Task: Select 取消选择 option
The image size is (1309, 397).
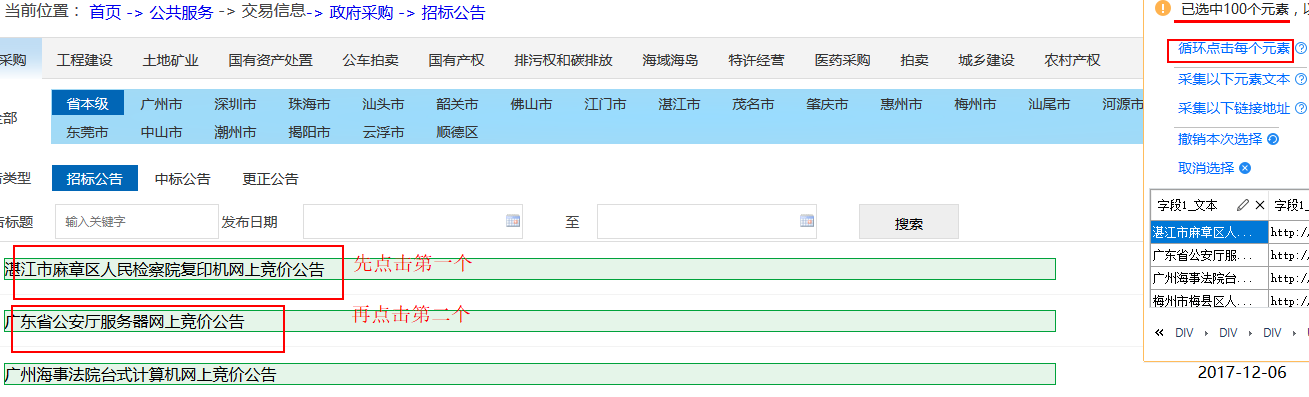Action: 1206,168
